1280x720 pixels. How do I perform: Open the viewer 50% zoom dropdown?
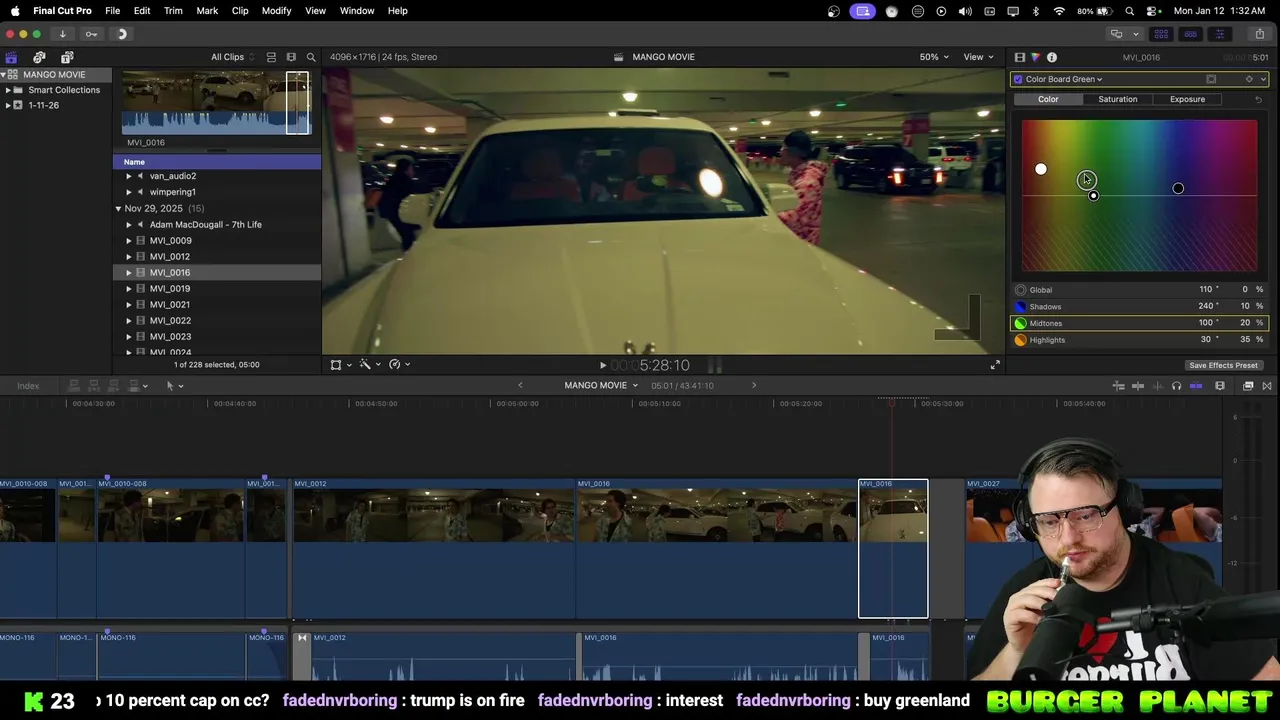pos(934,57)
